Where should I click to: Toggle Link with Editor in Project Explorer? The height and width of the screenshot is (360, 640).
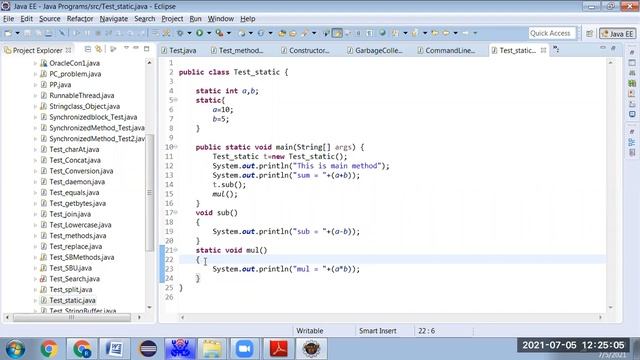click(98, 49)
